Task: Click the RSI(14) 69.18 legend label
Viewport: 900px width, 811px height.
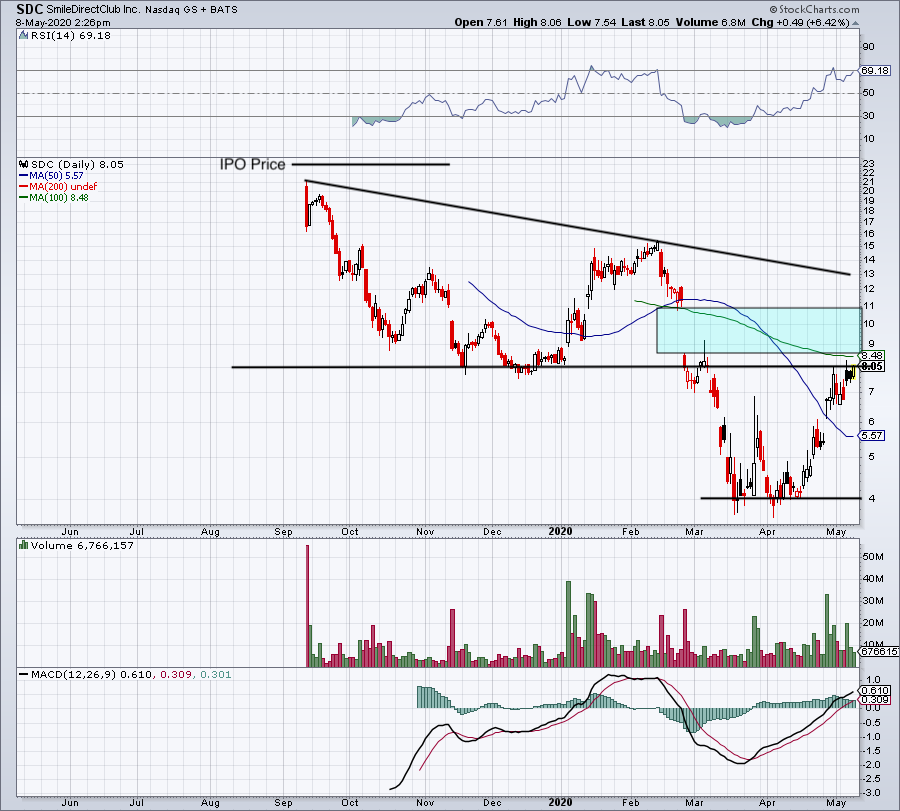Action: [71, 35]
